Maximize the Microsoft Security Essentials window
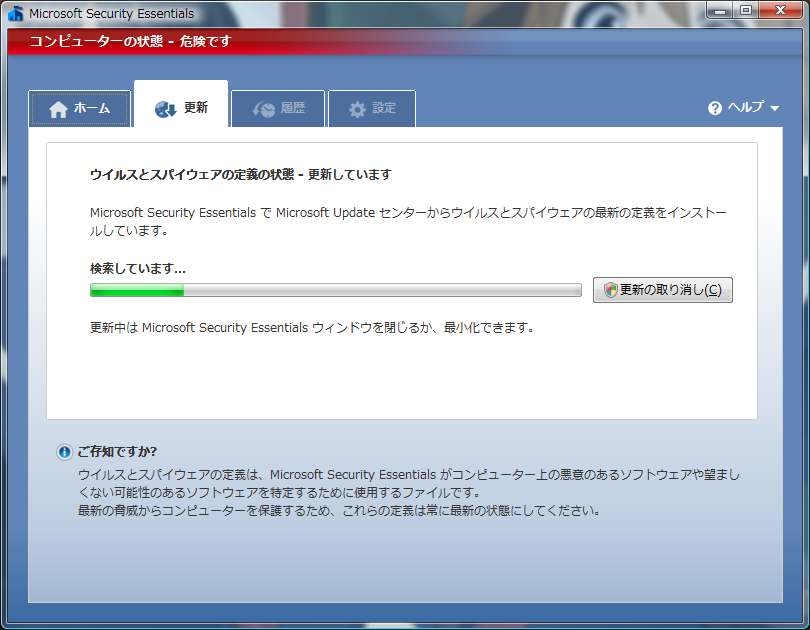This screenshot has width=810, height=630. pos(746,10)
